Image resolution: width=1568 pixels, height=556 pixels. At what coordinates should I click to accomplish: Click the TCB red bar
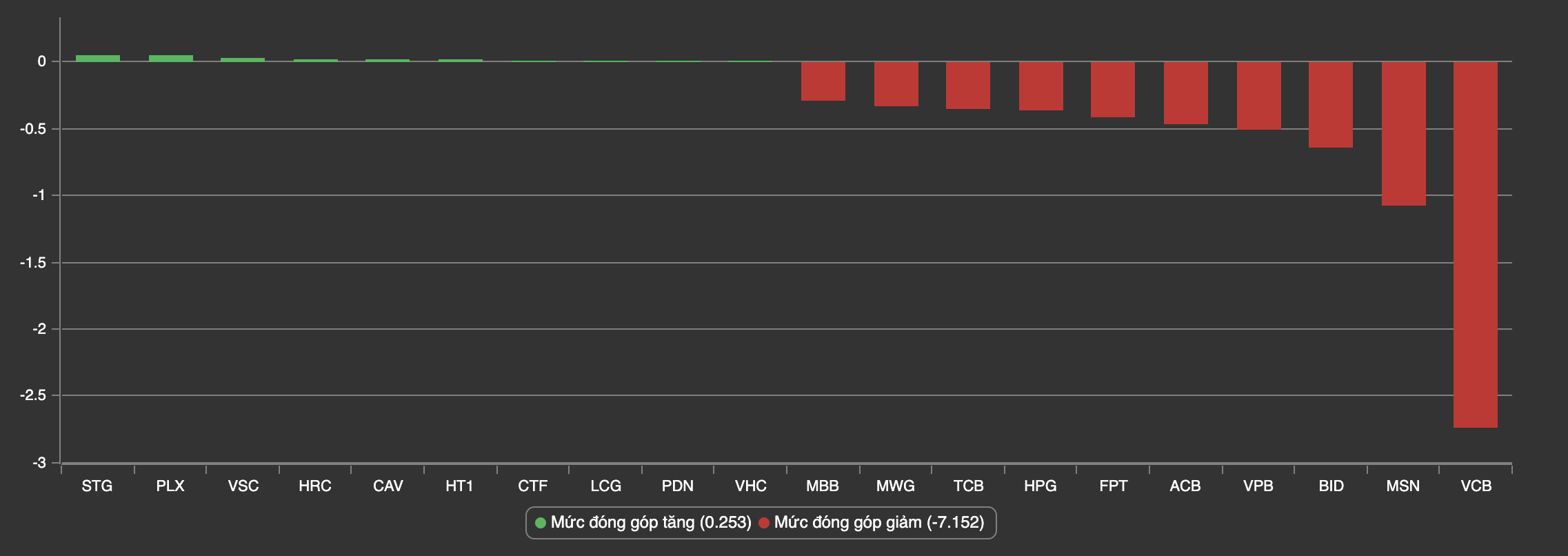click(967, 85)
